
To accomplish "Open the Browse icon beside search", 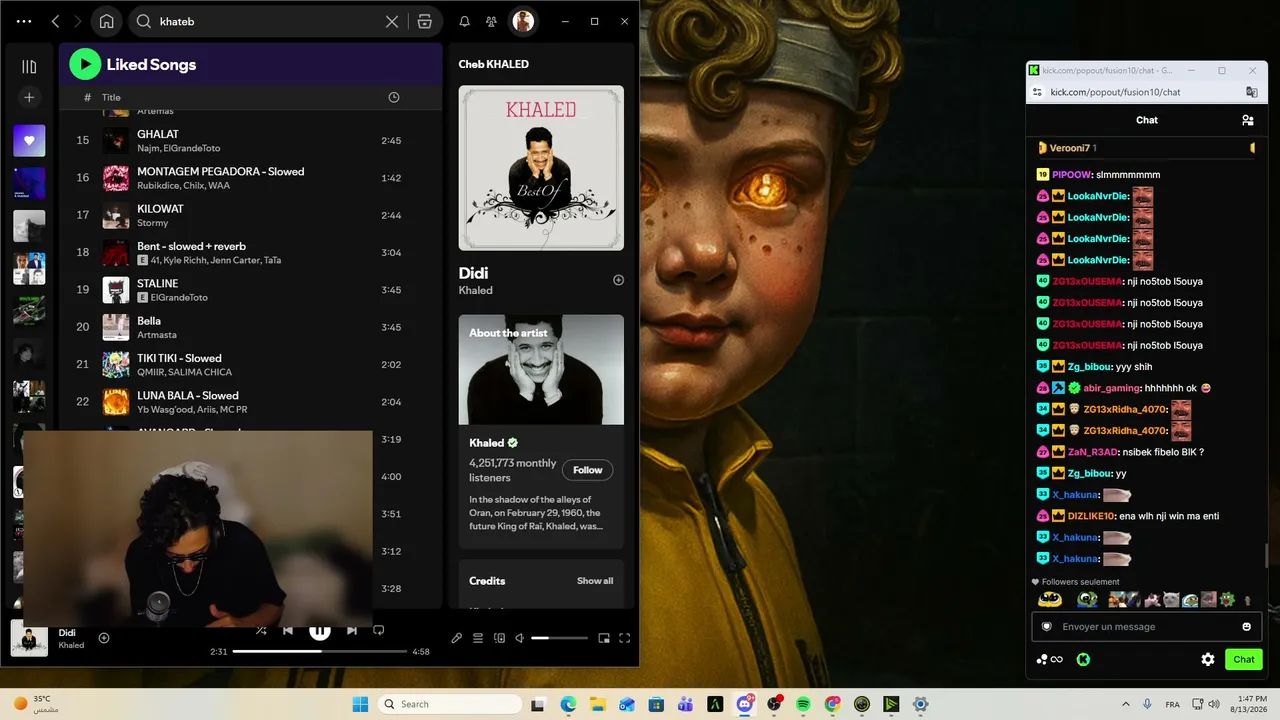I will (x=425, y=21).
